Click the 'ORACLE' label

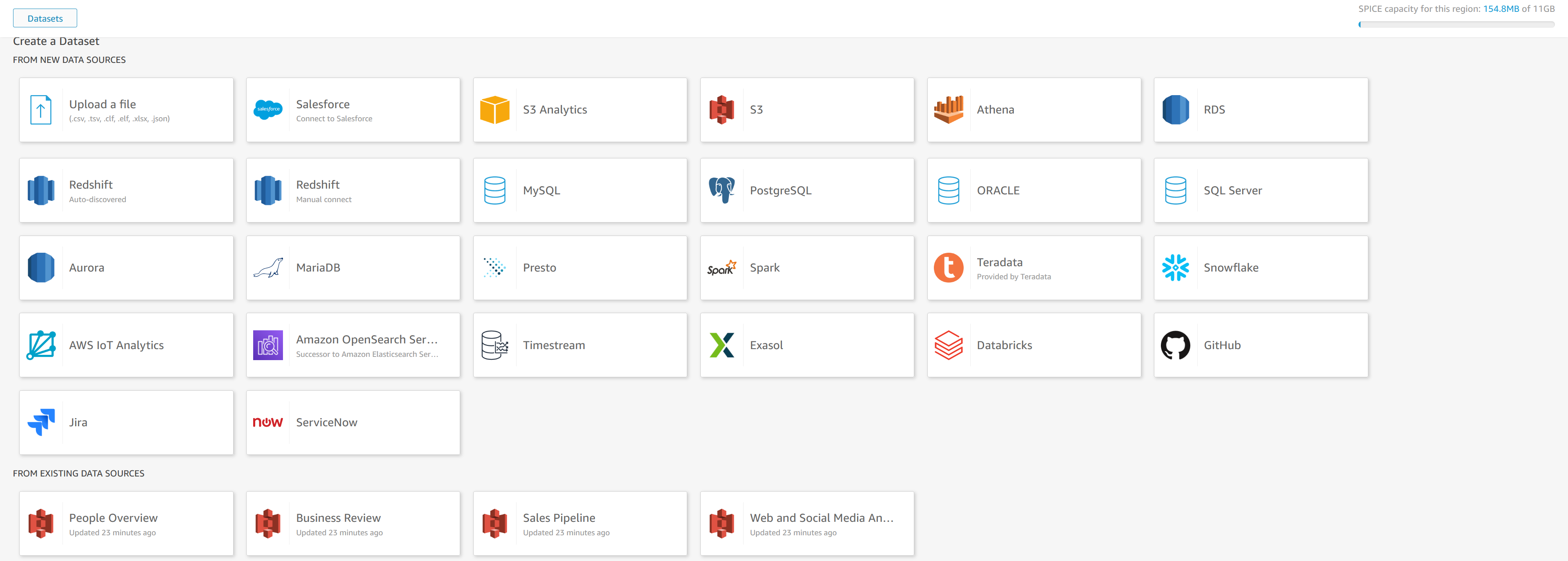point(998,190)
